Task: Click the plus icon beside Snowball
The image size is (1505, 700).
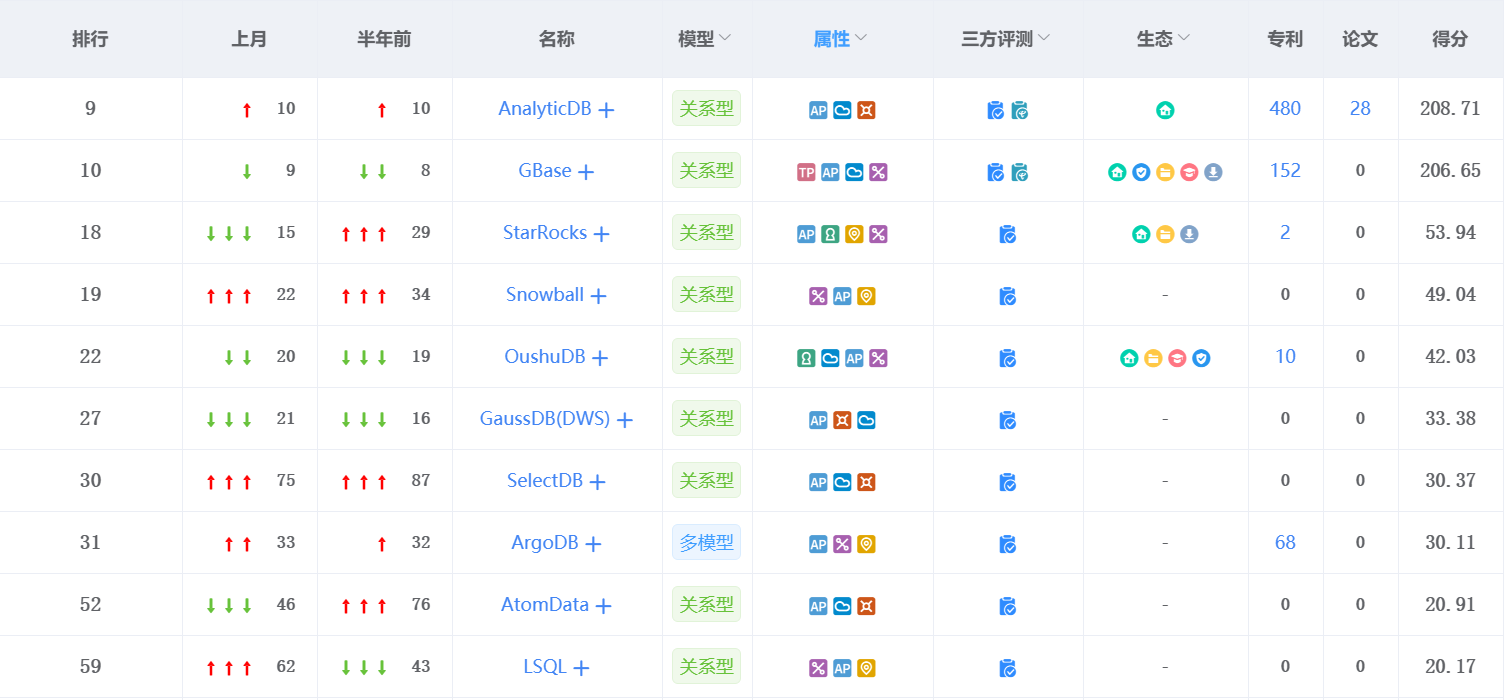Action: (598, 296)
